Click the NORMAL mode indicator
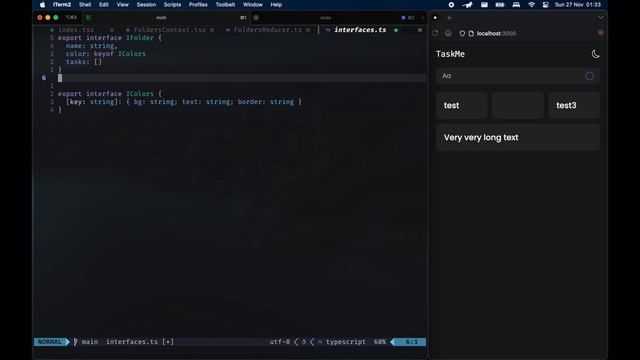This screenshot has width=640, height=360. [x=49, y=342]
